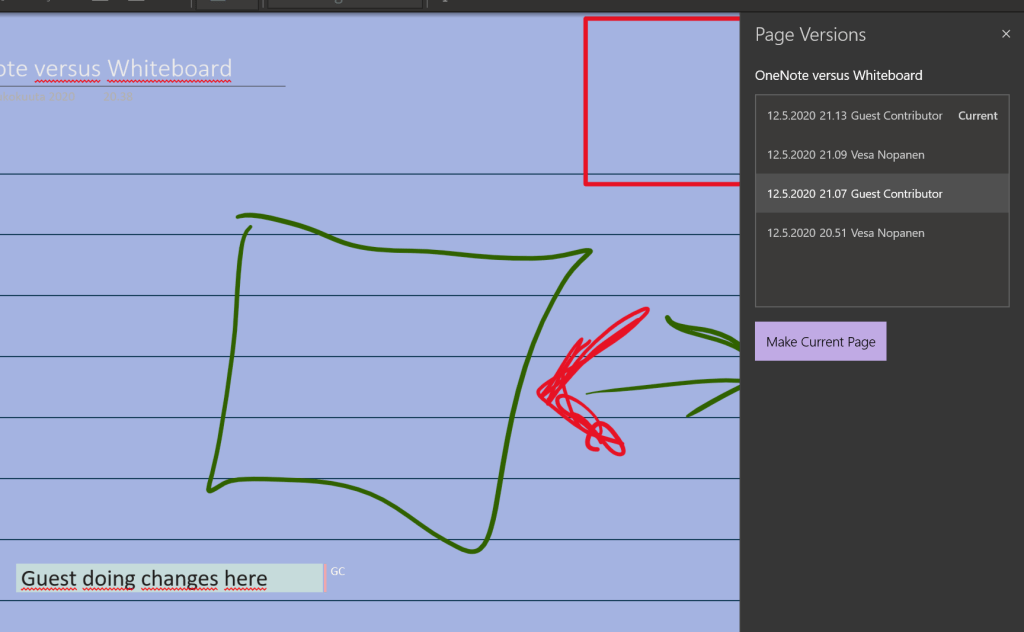Select version 21.13 by Guest Contributor
This screenshot has height=632, width=1024.
pos(855,116)
